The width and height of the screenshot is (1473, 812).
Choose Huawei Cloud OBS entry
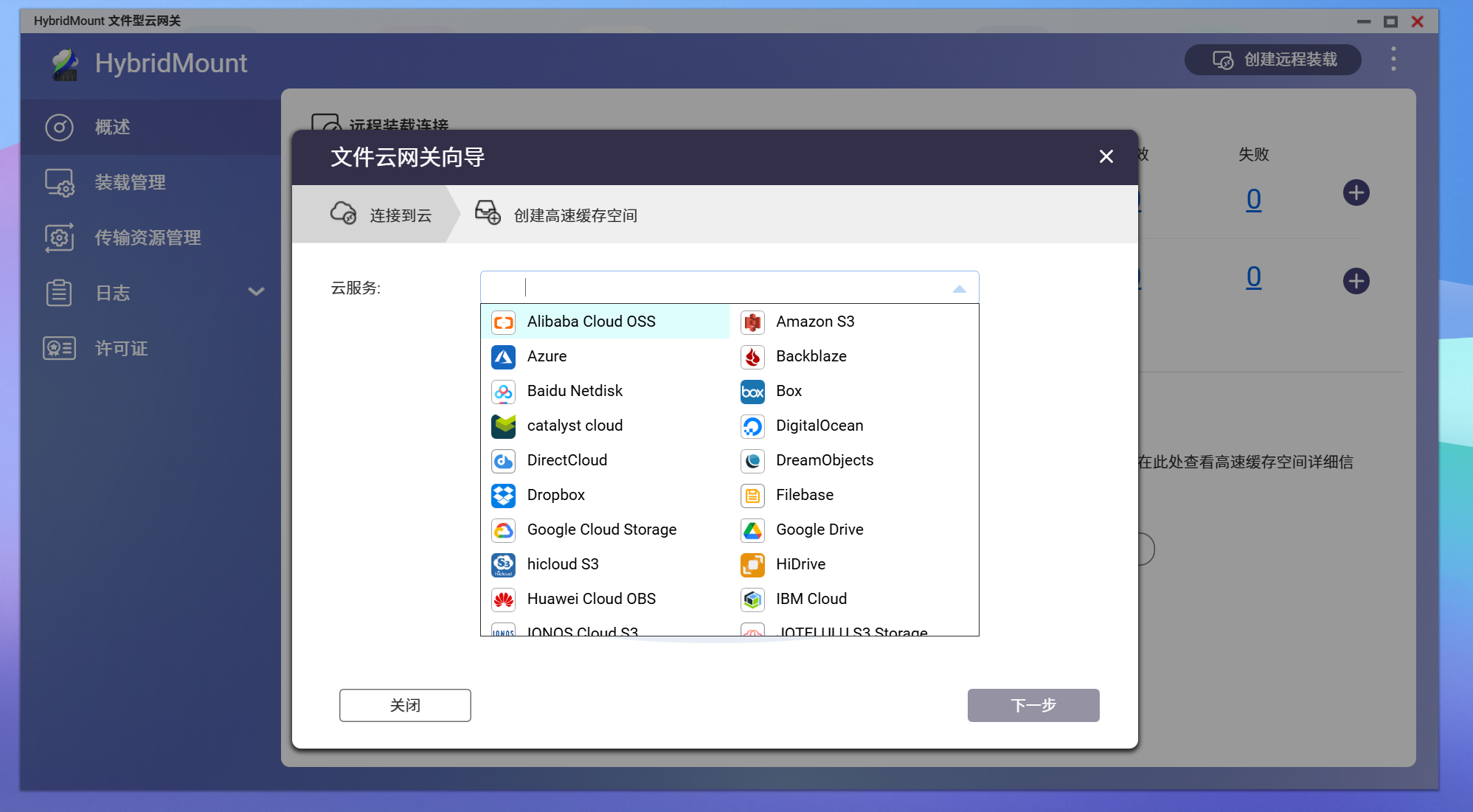[591, 599]
